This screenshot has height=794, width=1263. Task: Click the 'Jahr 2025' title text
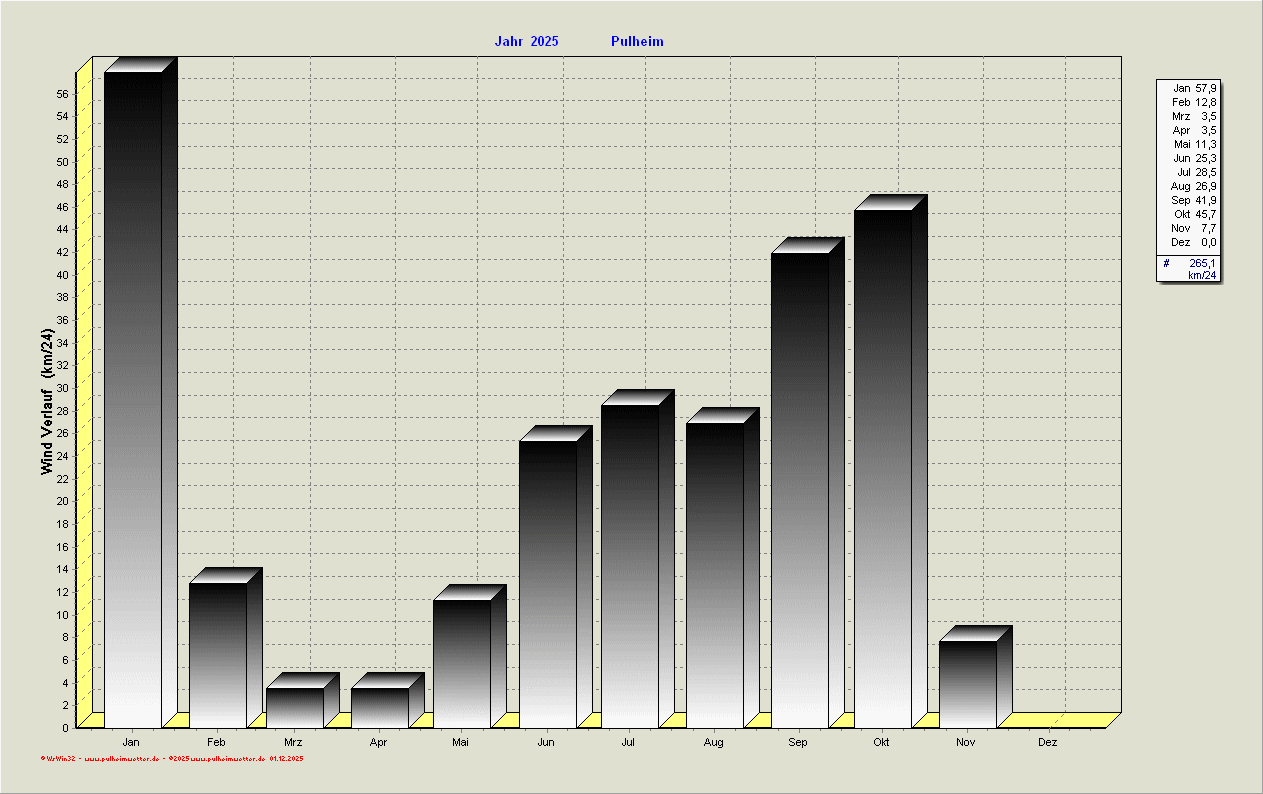[526, 42]
